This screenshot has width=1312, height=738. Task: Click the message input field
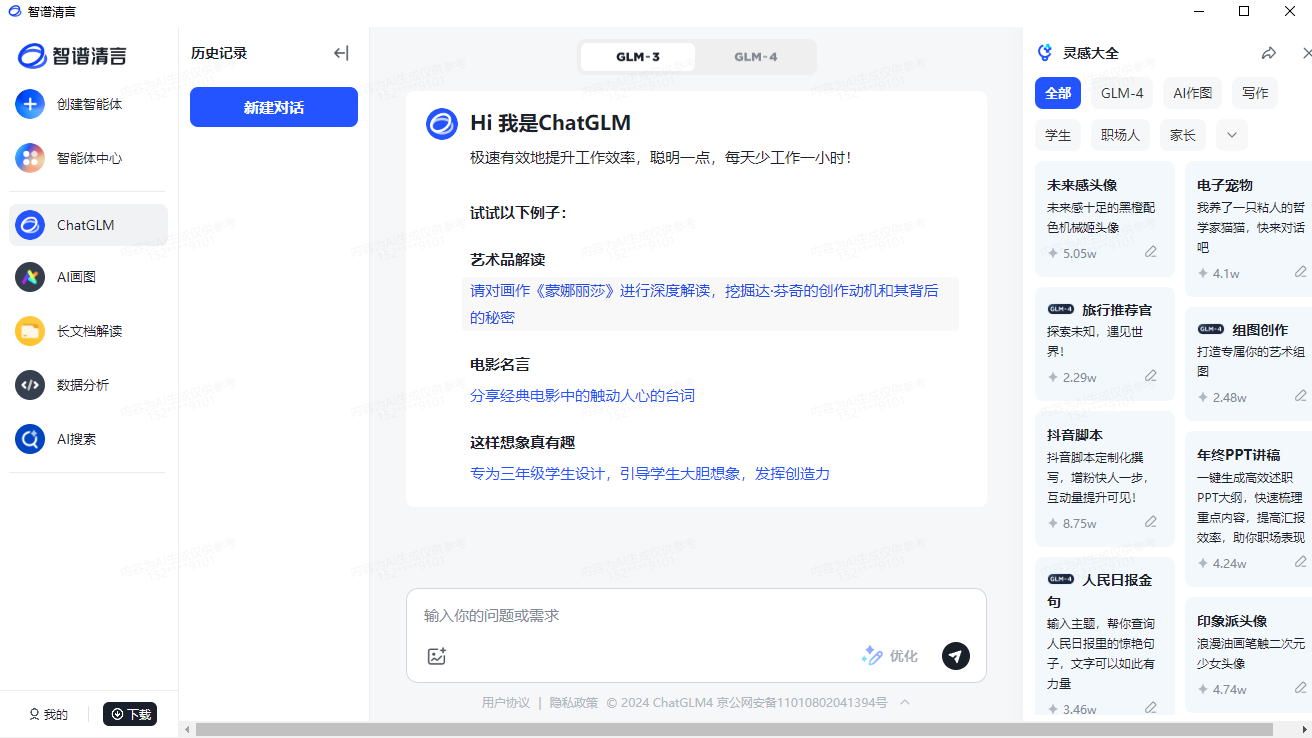tap(650, 616)
